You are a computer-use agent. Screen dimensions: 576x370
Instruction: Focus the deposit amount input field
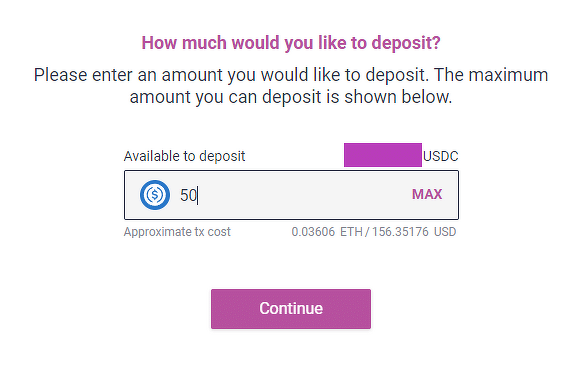[291, 195]
